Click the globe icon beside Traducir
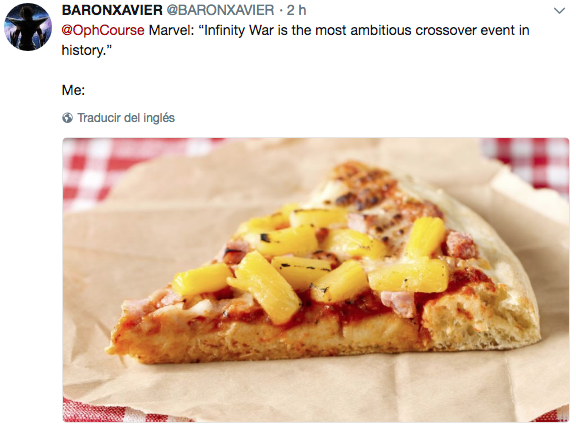Image resolution: width=576 pixels, height=433 pixels. 67,118
